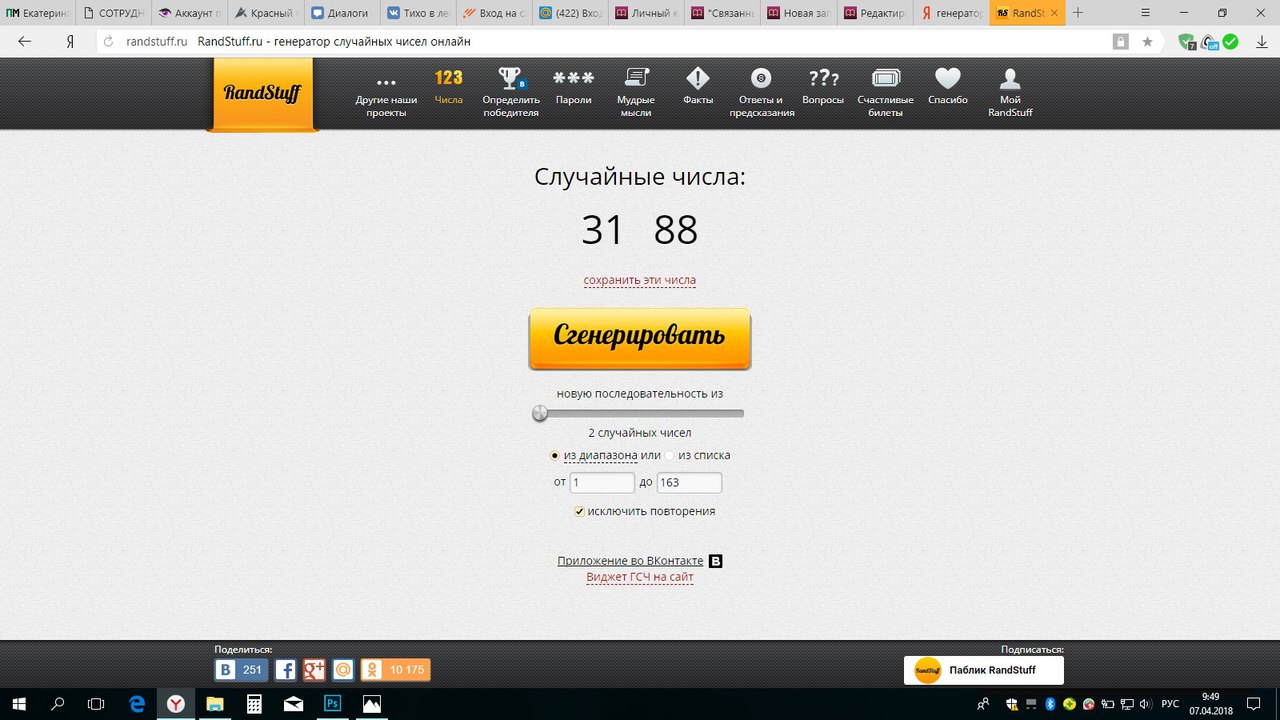Viewport: 1280px width, 720px height.
Task: Open Ответы и предсказания magic ball icon
Action: 760,78
